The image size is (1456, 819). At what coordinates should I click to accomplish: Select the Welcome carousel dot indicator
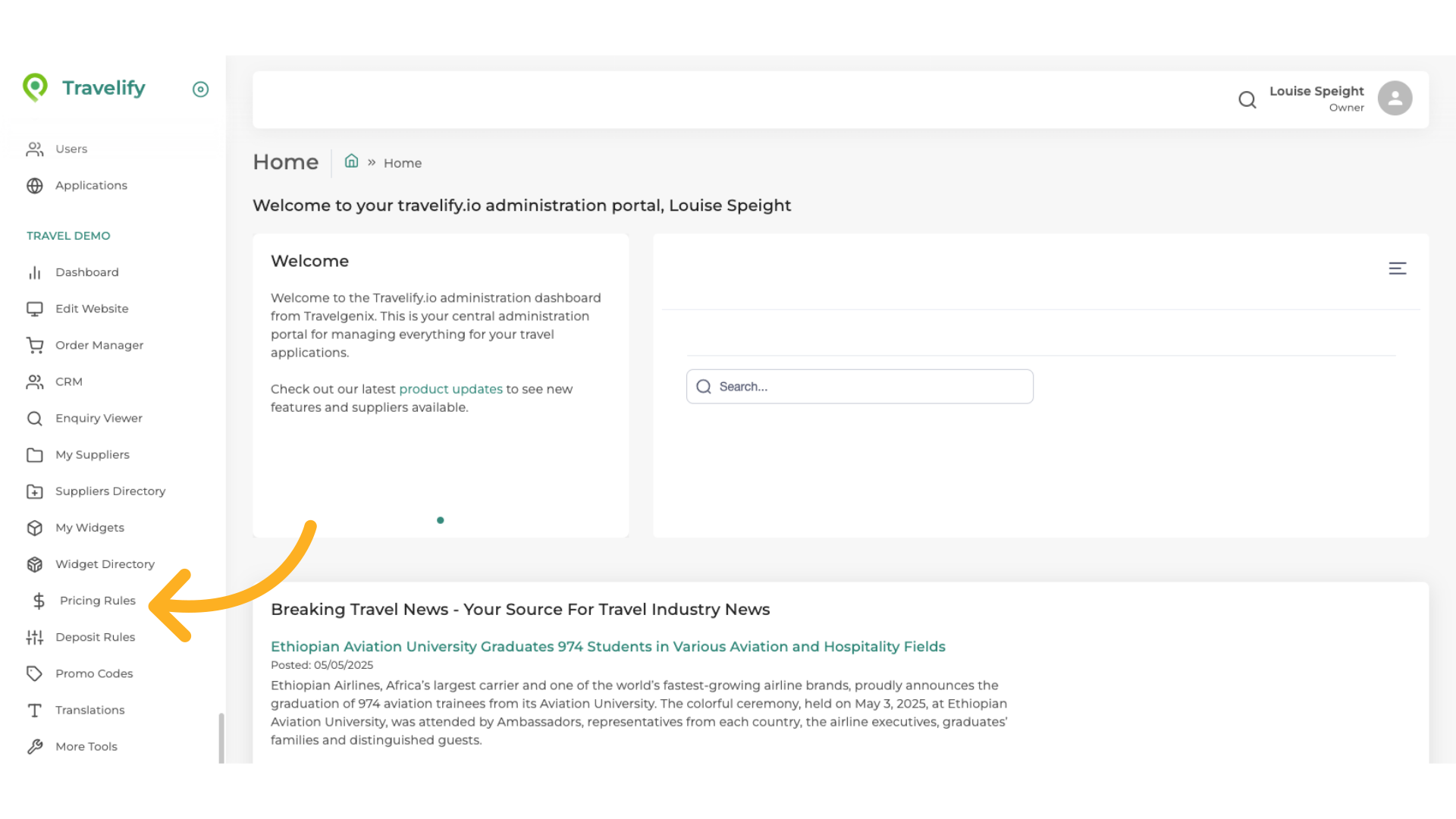[441, 520]
